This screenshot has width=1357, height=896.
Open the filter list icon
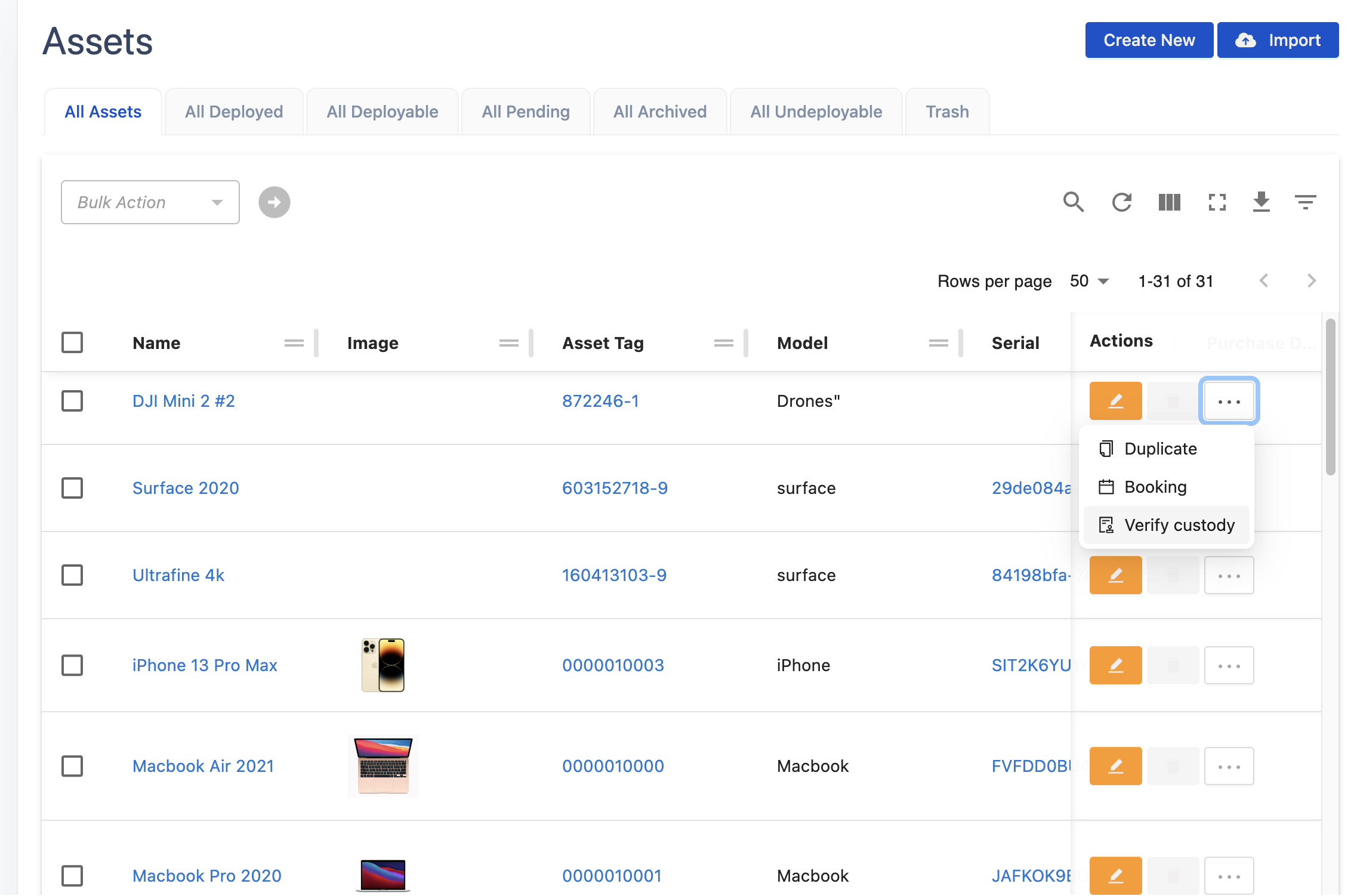(x=1305, y=202)
